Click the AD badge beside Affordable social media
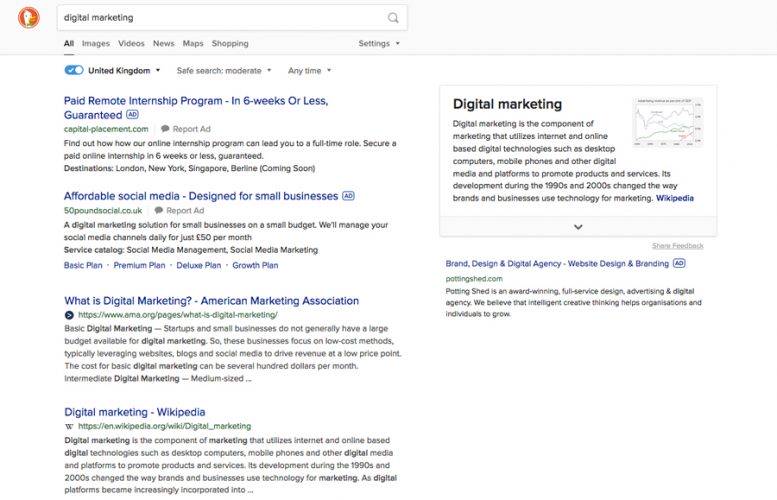Viewport: 777px width, 500px height. [348, 196]
